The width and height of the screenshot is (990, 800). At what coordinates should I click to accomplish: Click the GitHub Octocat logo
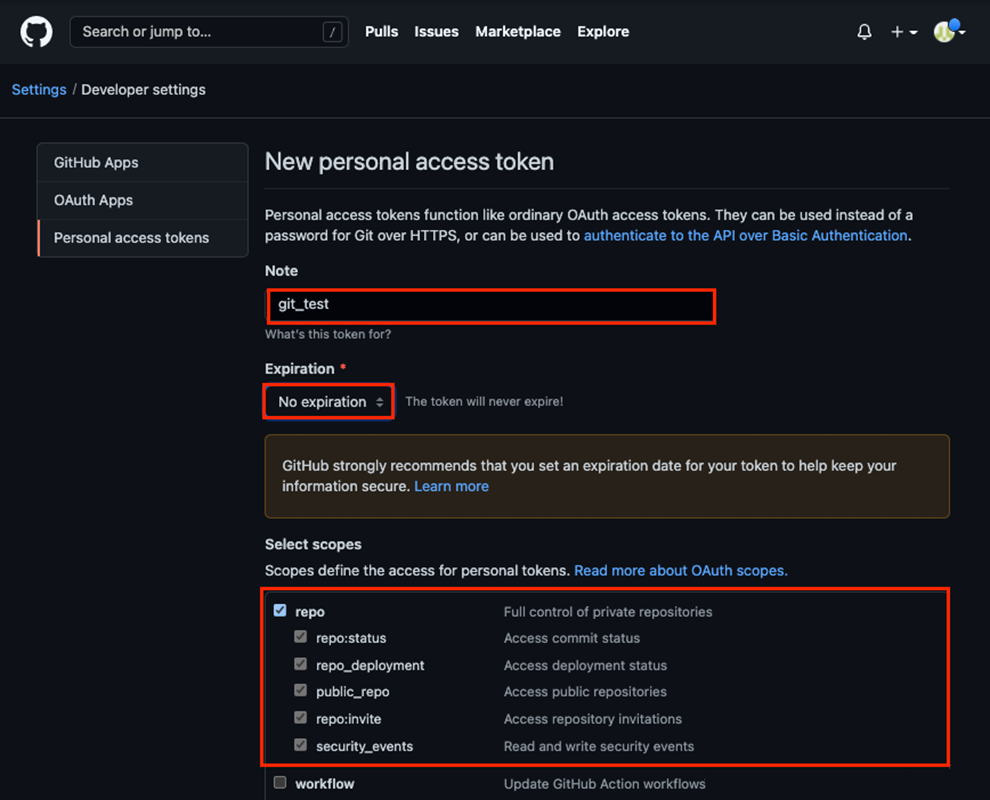point(36,32)
